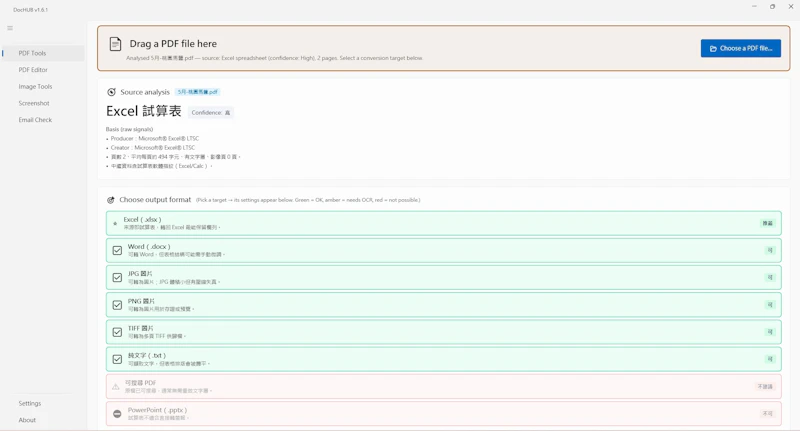Click the warning icon in searchable PDF row
800x431 pixels.
click(x=116, y=387)
